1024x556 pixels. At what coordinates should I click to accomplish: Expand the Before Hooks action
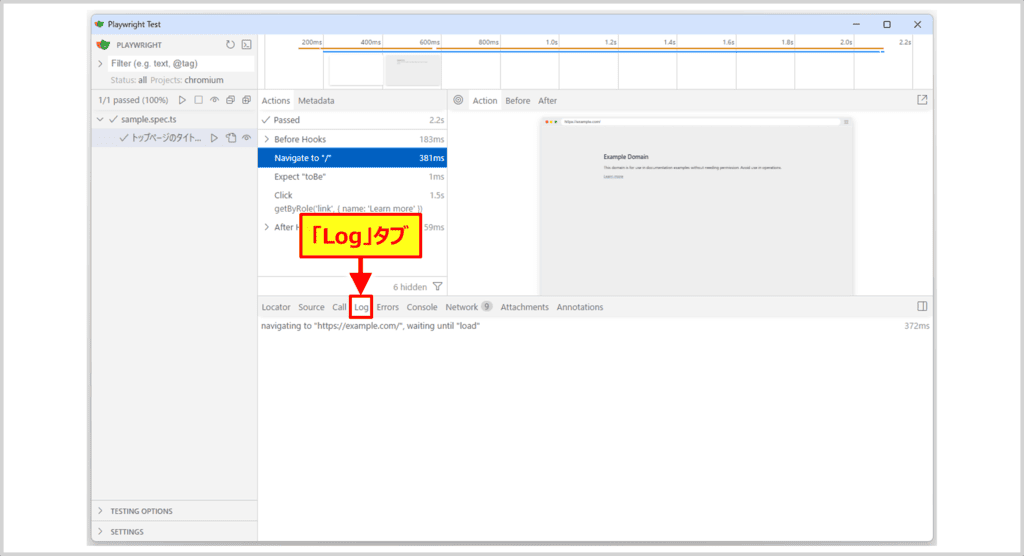[x=266, y=139]
